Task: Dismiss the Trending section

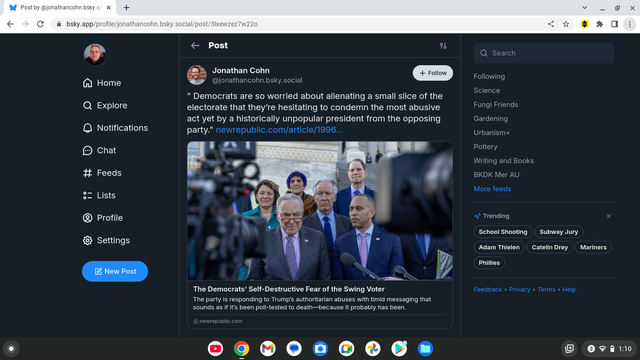Action: click(608, 216)
